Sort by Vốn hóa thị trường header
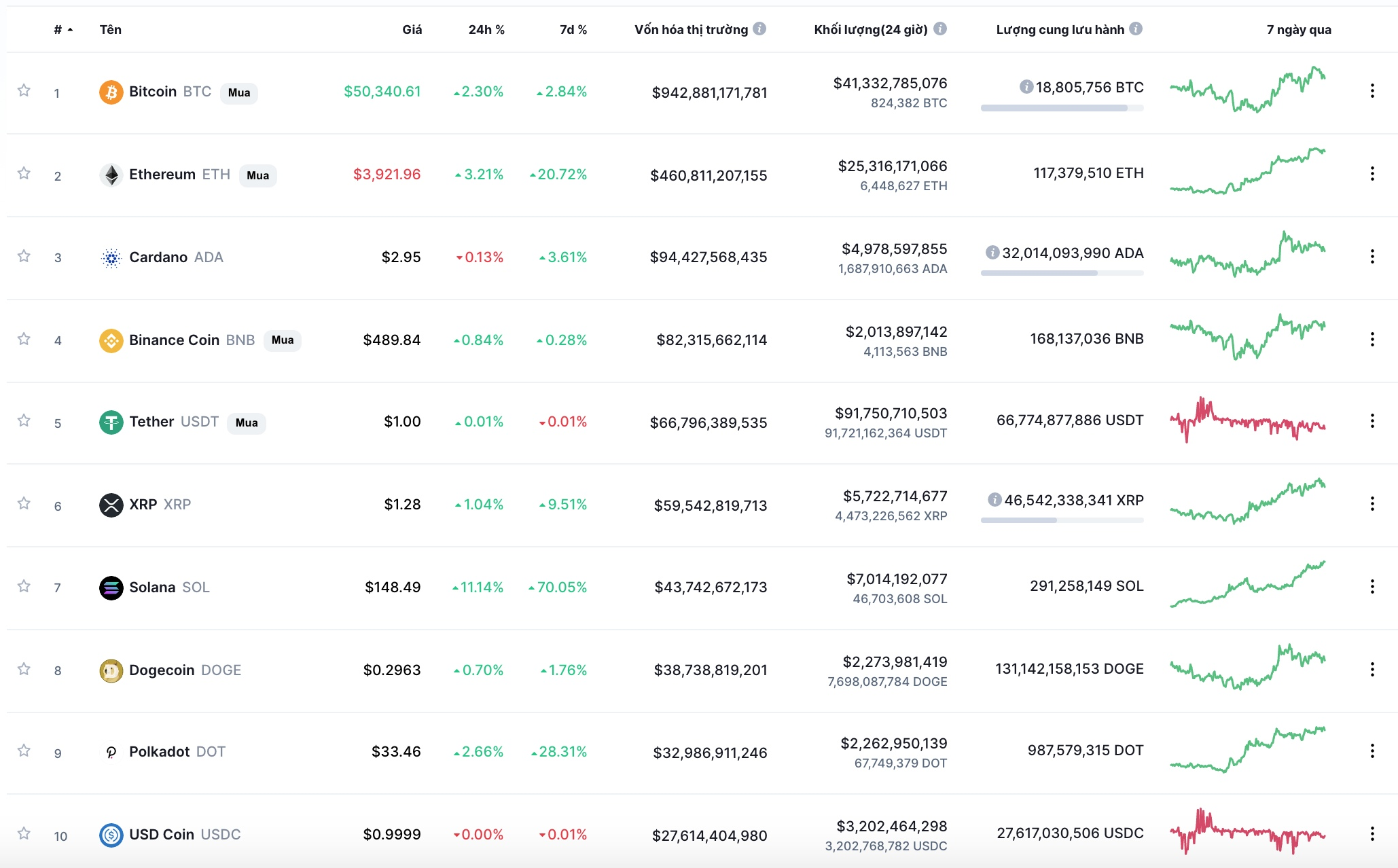 point(691,30)
